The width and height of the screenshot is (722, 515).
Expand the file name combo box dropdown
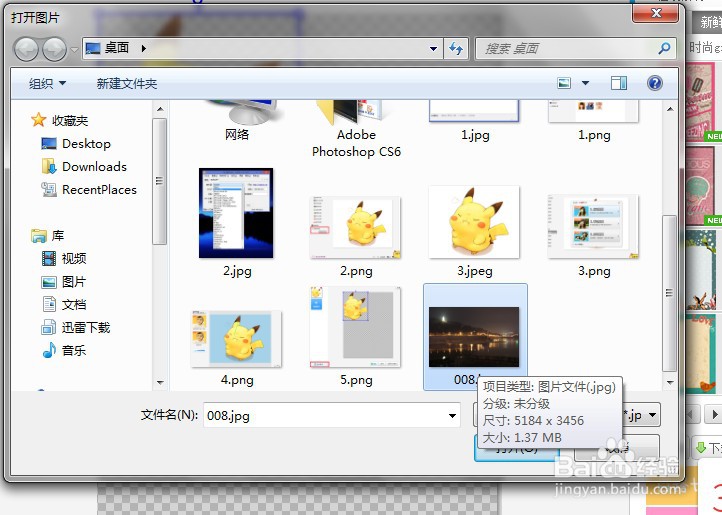pos(452,416)
